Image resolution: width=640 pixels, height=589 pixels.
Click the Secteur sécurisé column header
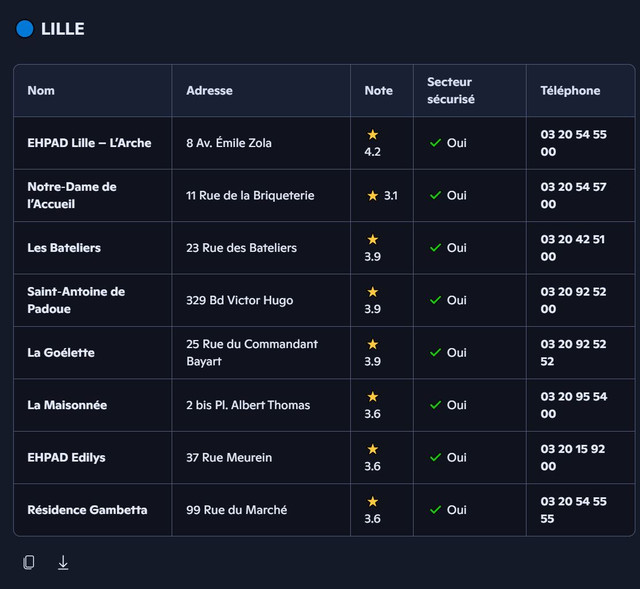pos(451,91)
